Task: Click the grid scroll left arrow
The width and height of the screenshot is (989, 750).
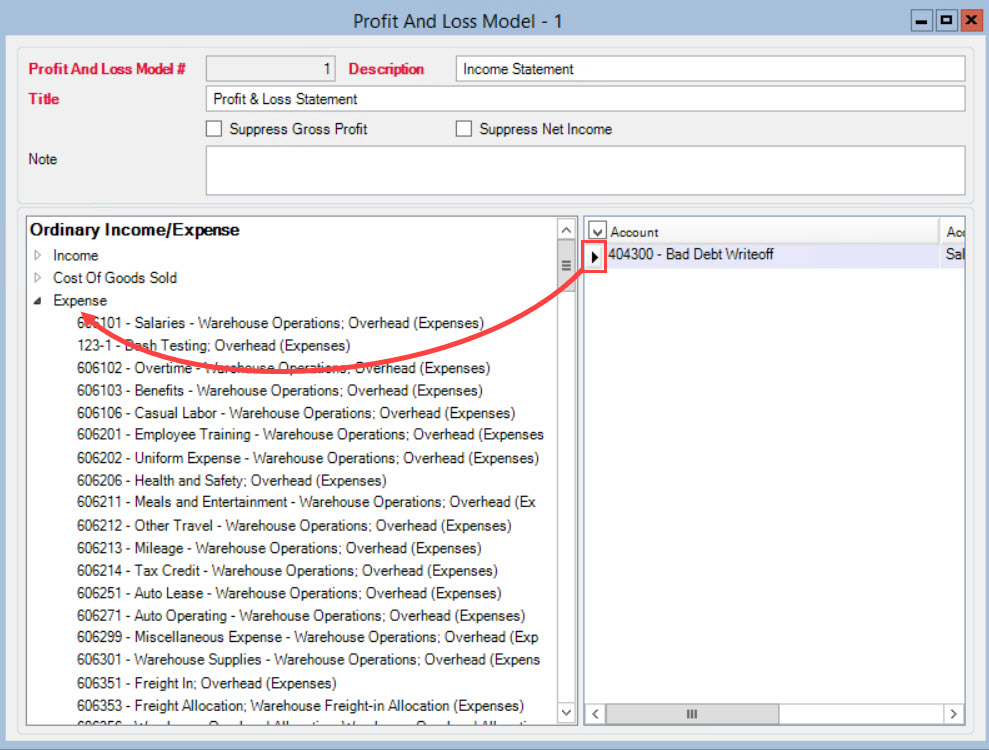Action: tap(595, 714)
